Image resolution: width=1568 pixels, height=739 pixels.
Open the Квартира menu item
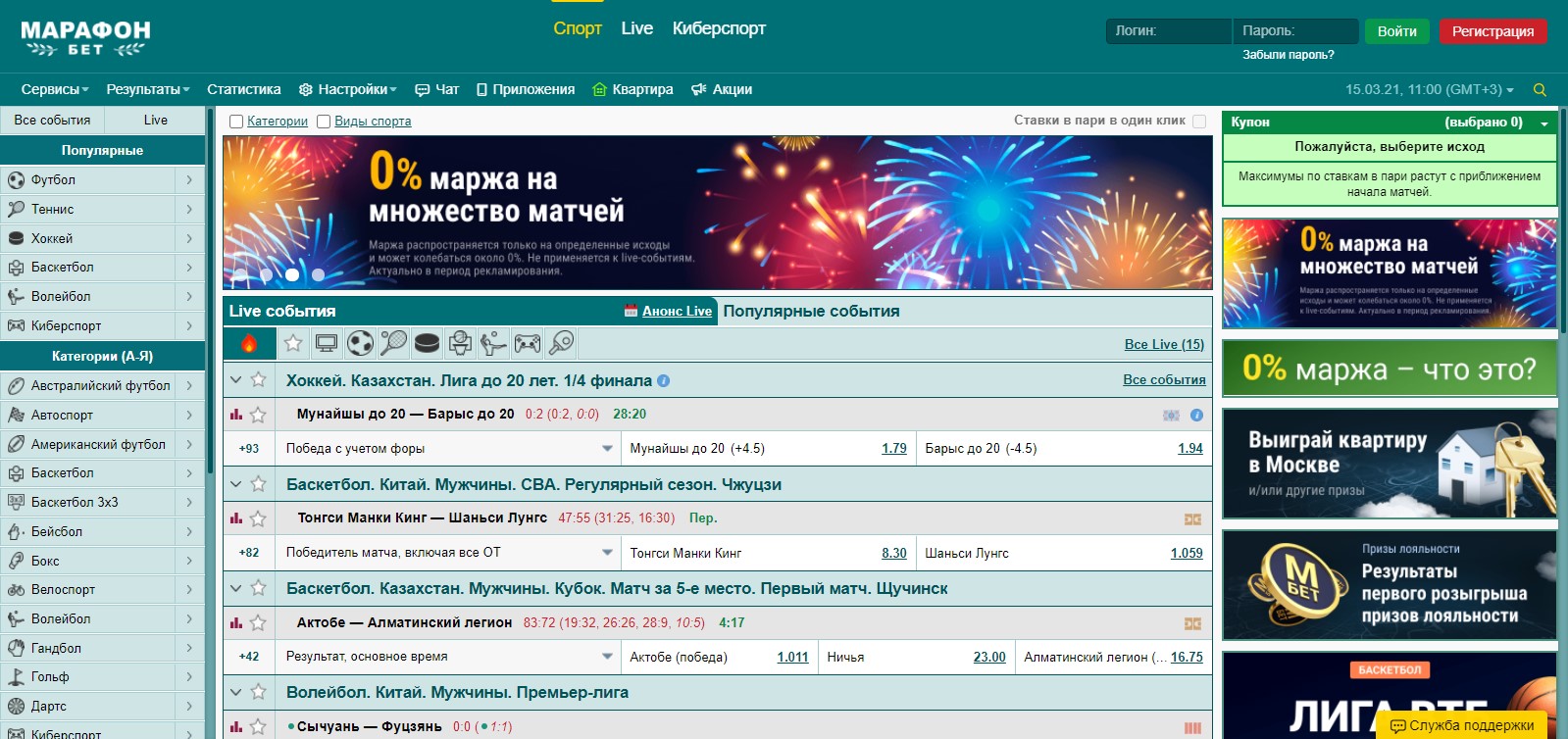pos(632,89)
